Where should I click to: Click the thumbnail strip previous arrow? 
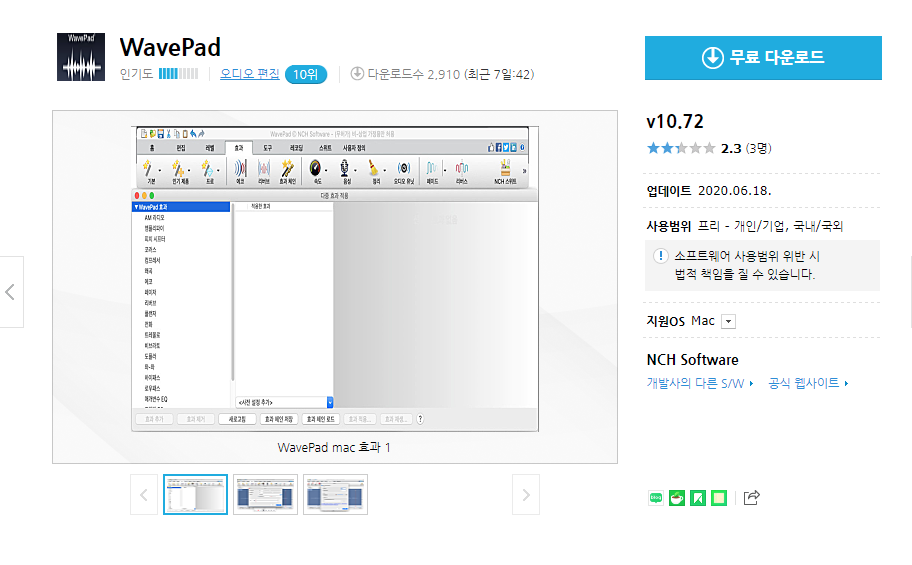pos(144,495)
